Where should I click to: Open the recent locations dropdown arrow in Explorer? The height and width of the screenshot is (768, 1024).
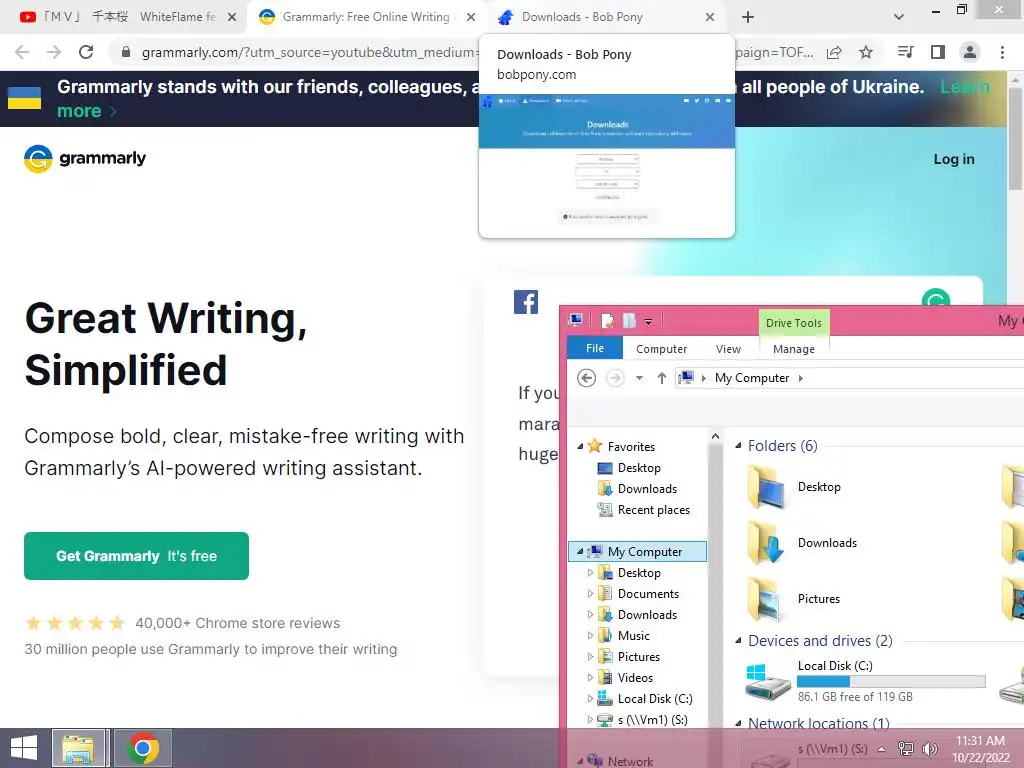pyautogui.click(x=639, y=378)
